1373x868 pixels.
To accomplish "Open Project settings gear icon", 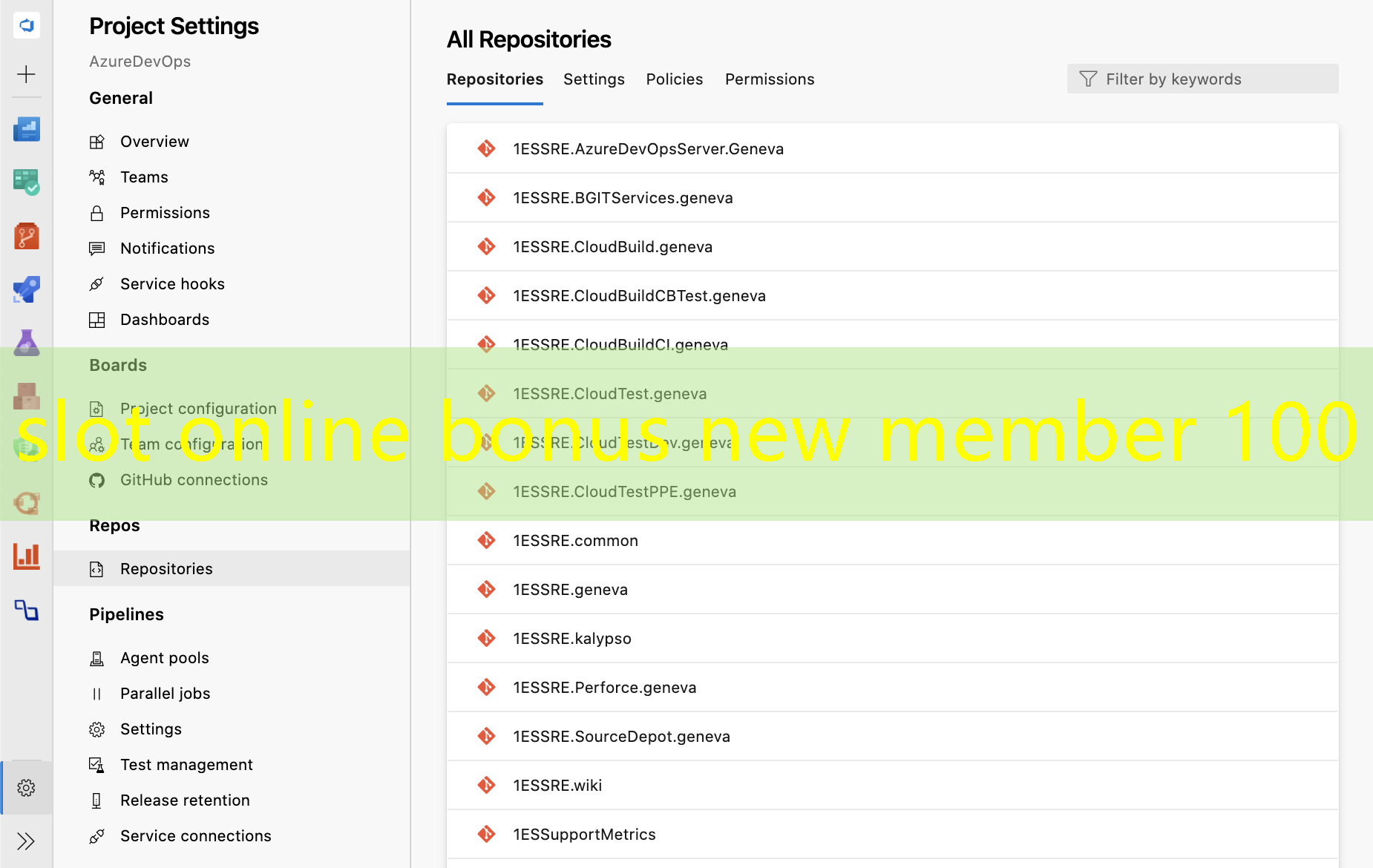I will [x=27, y=787].
